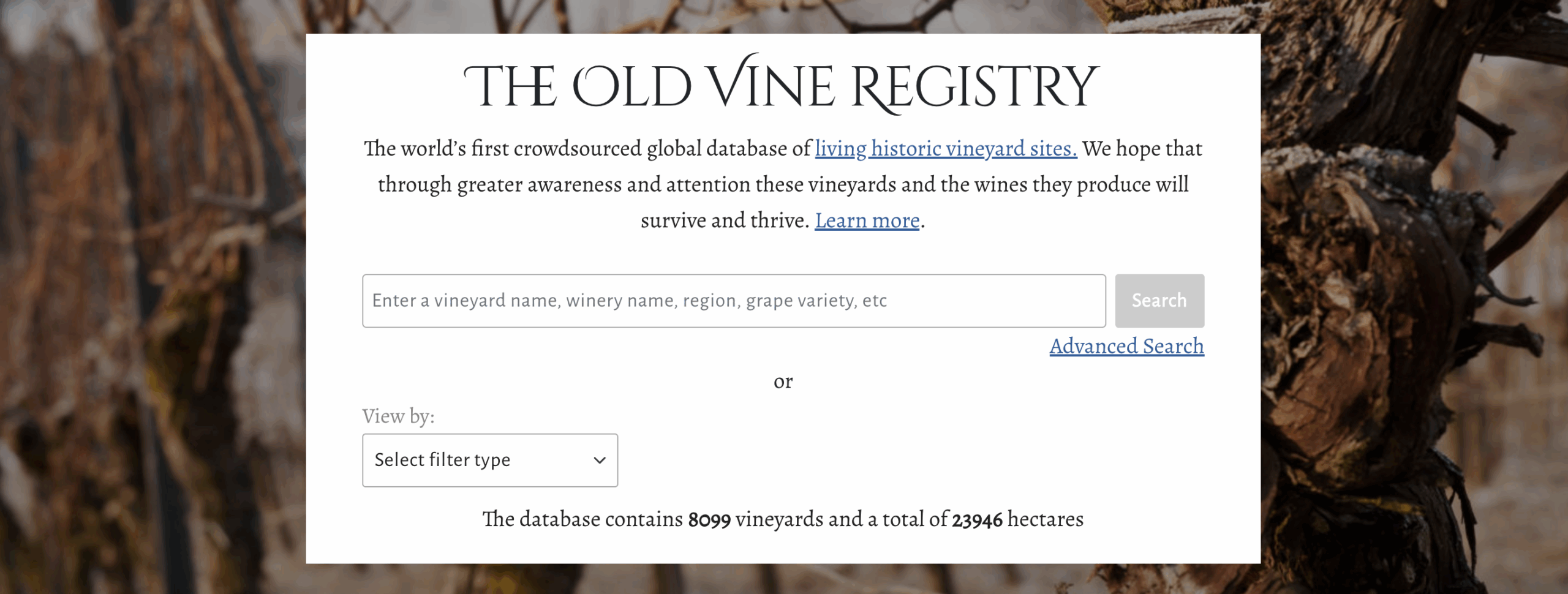The width and height of the screenshot is (1568, 594).
Task: Click the 8099 vineyards count
Action: (709, 520)
